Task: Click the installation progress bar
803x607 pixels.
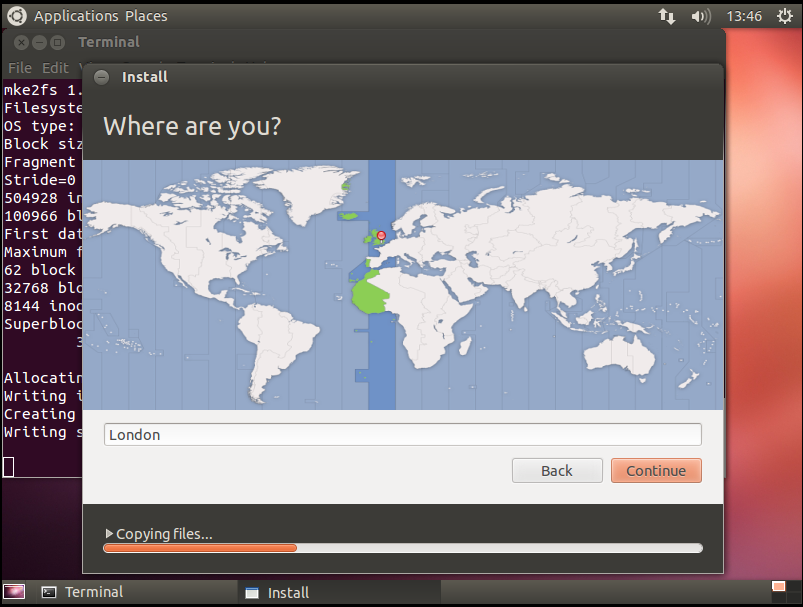Action: click(x=402, y=548)
